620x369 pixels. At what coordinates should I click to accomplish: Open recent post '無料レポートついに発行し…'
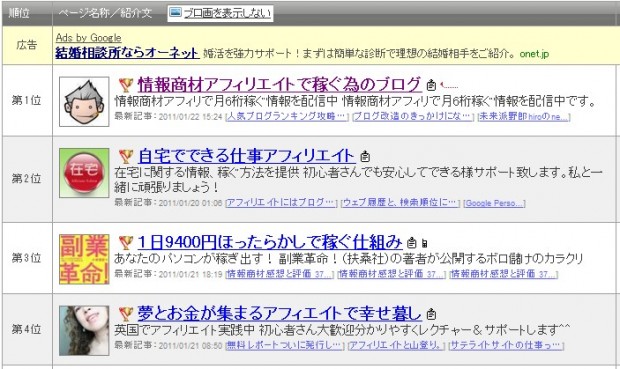coord(285,345)
